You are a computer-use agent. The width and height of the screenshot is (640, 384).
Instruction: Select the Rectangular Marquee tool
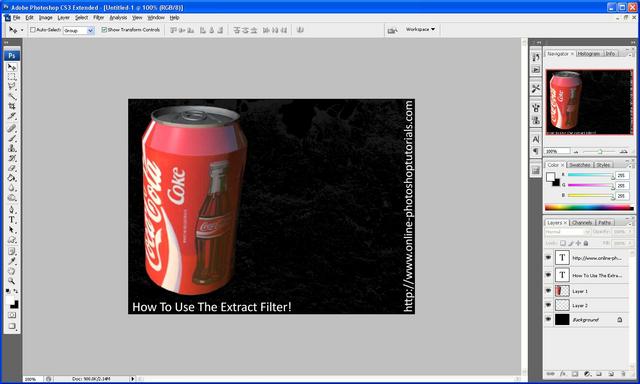12,77
